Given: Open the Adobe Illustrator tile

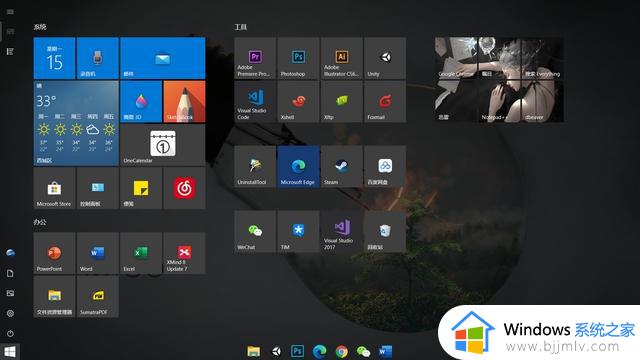Looking at the screenshot, I should [x=342, y=58].
